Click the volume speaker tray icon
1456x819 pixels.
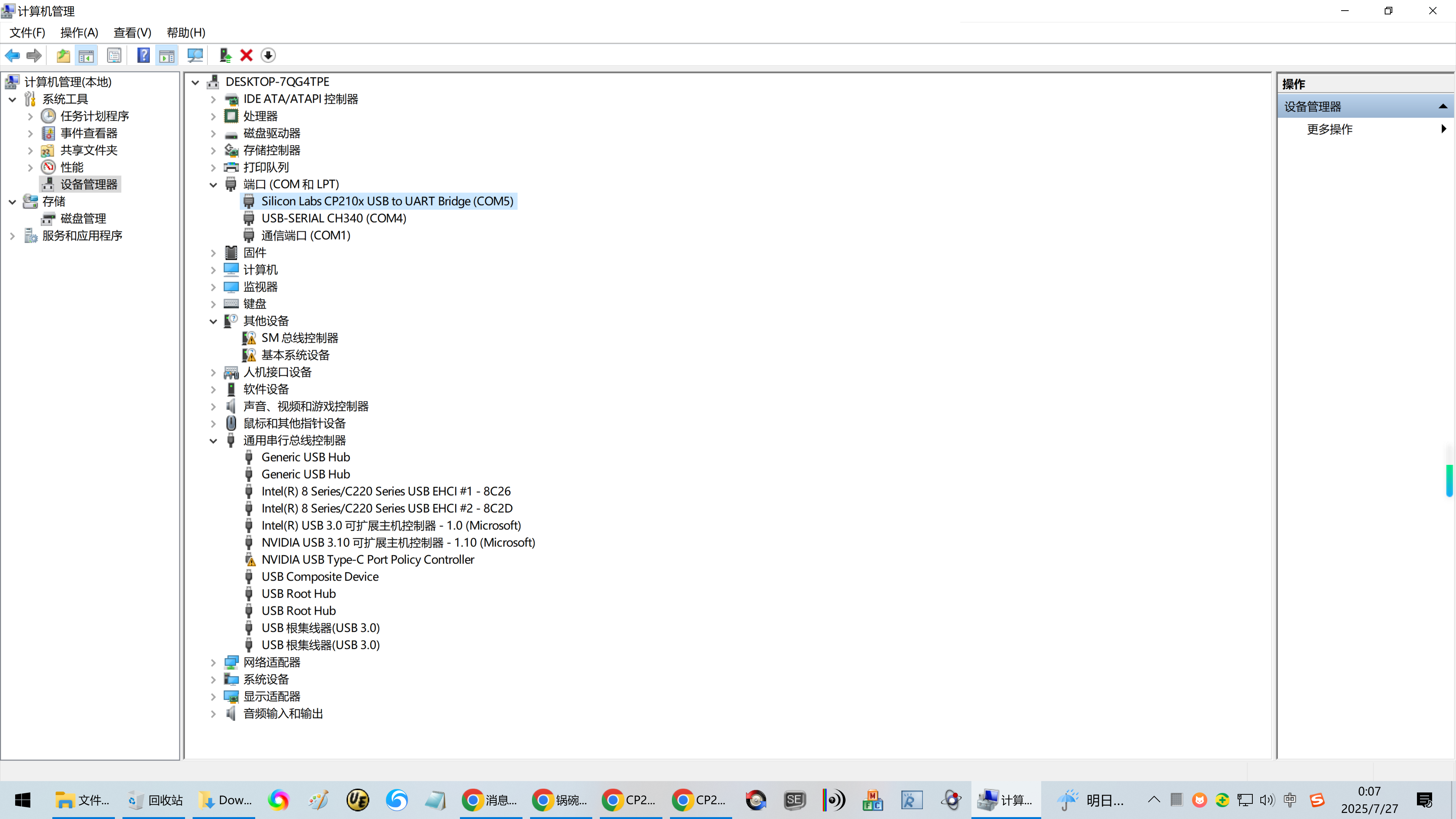pyautogui.click(x=1267, y=800)
